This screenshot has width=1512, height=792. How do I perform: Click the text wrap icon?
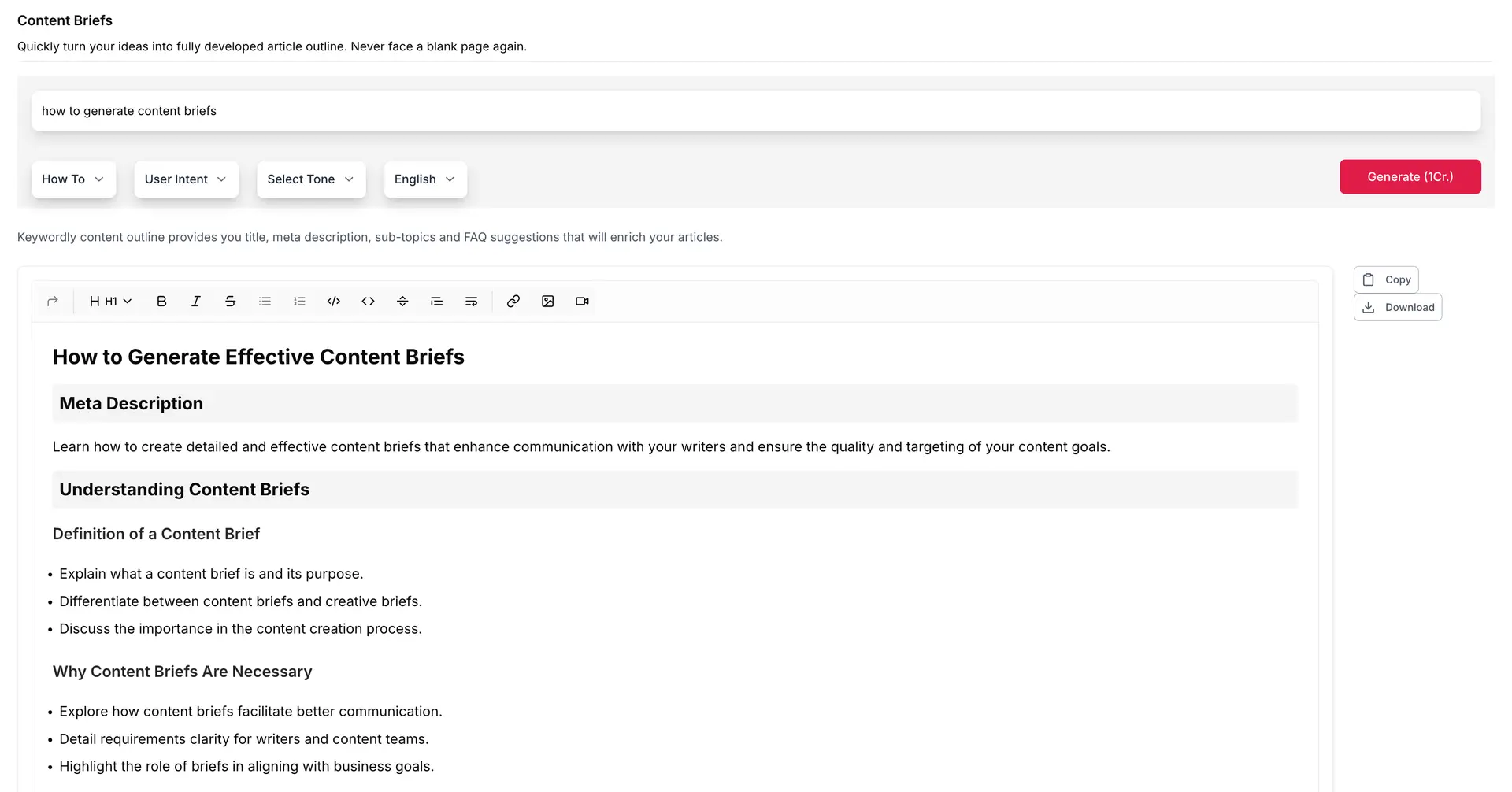point(471,302)
